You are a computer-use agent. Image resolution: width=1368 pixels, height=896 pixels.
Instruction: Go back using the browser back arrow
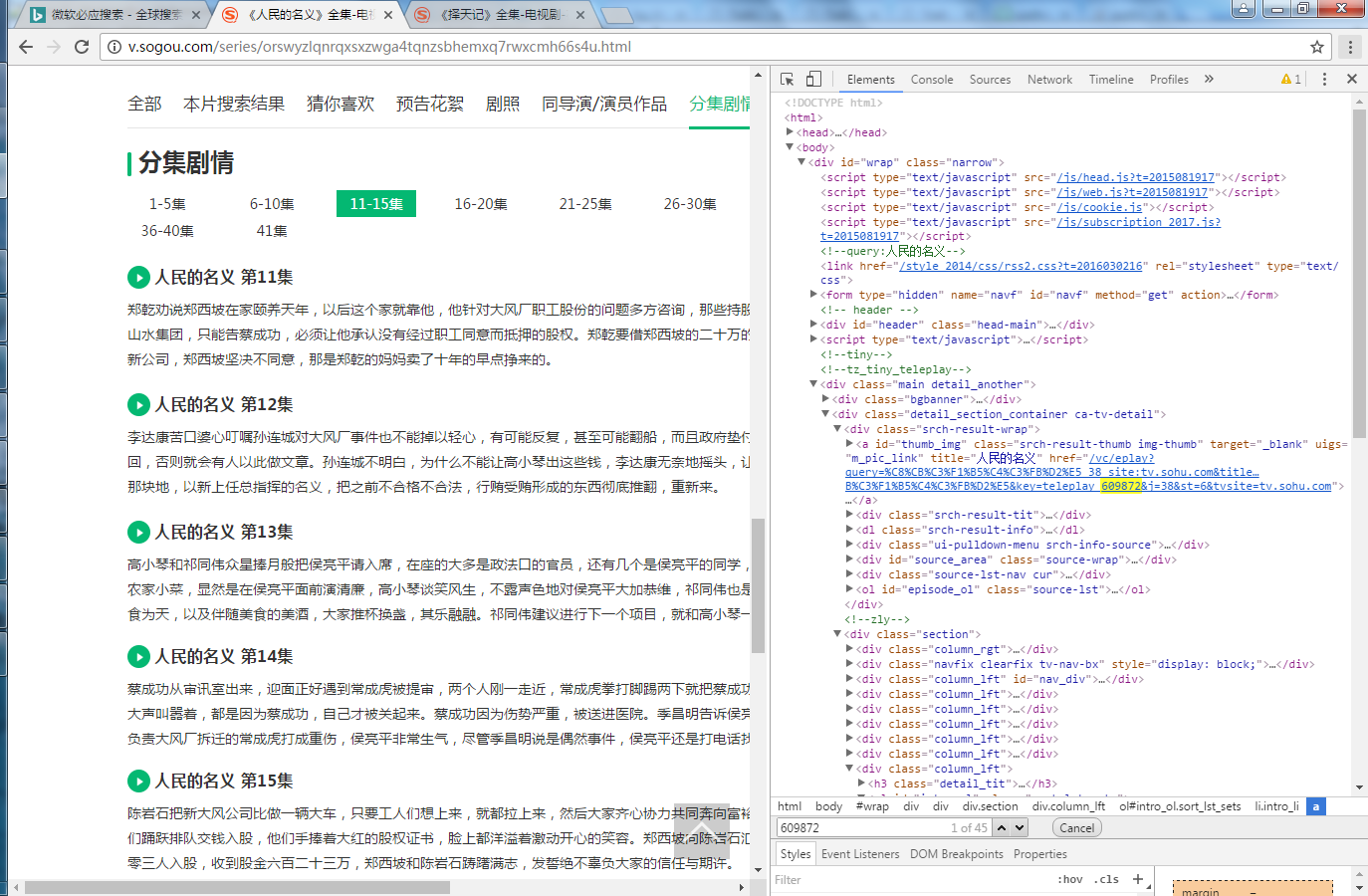pos(25,46)
